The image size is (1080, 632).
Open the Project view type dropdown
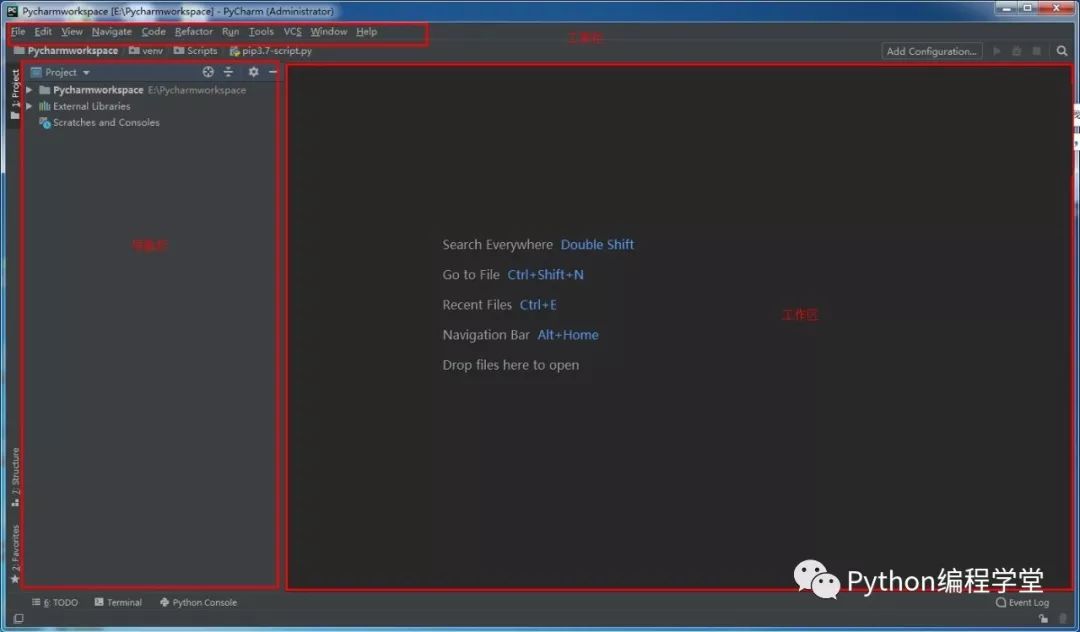tap(67, 72)
